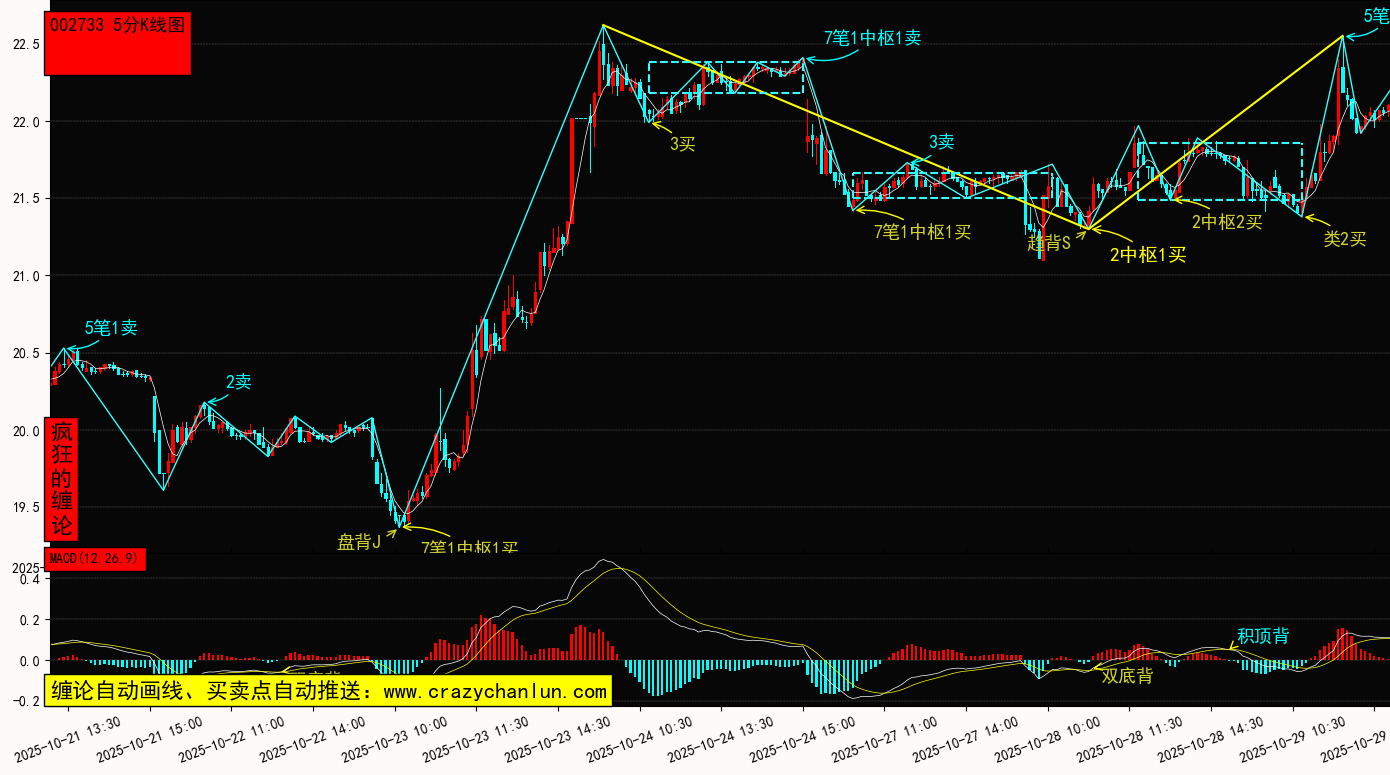Select the 类2买 buy point label

coord(1345,239)
